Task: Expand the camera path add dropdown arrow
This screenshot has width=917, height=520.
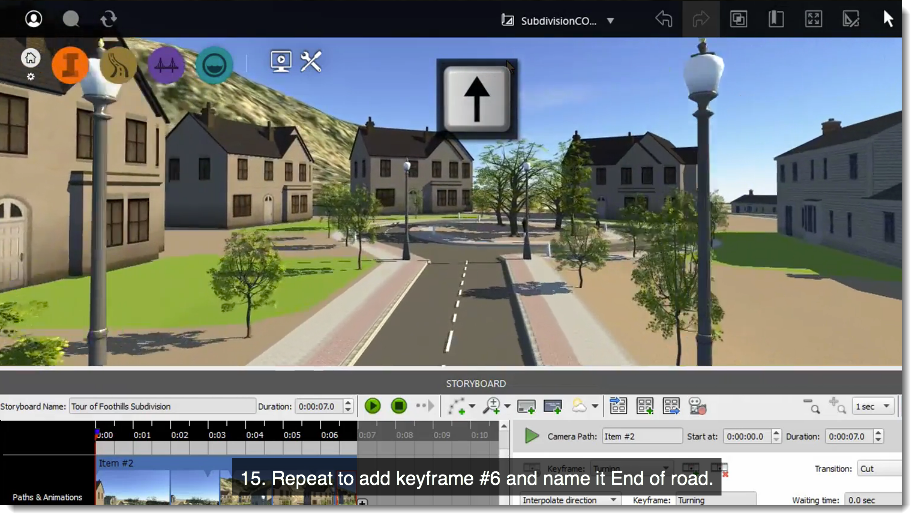Action: point(472,406)
